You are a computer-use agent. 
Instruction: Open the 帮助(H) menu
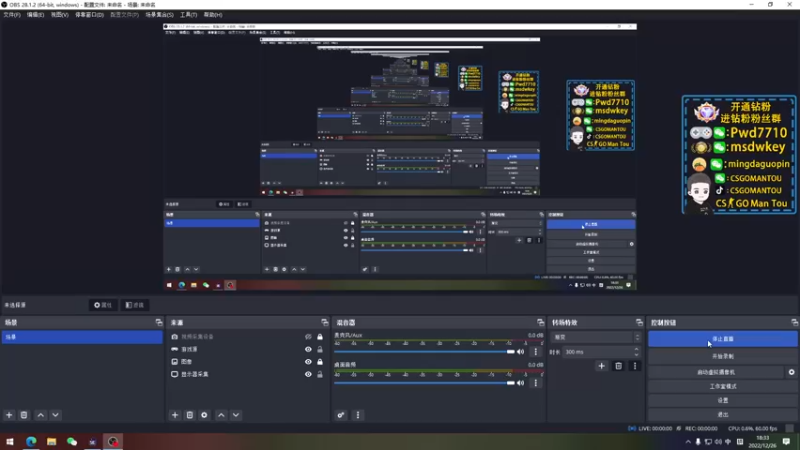coord(213,15)
